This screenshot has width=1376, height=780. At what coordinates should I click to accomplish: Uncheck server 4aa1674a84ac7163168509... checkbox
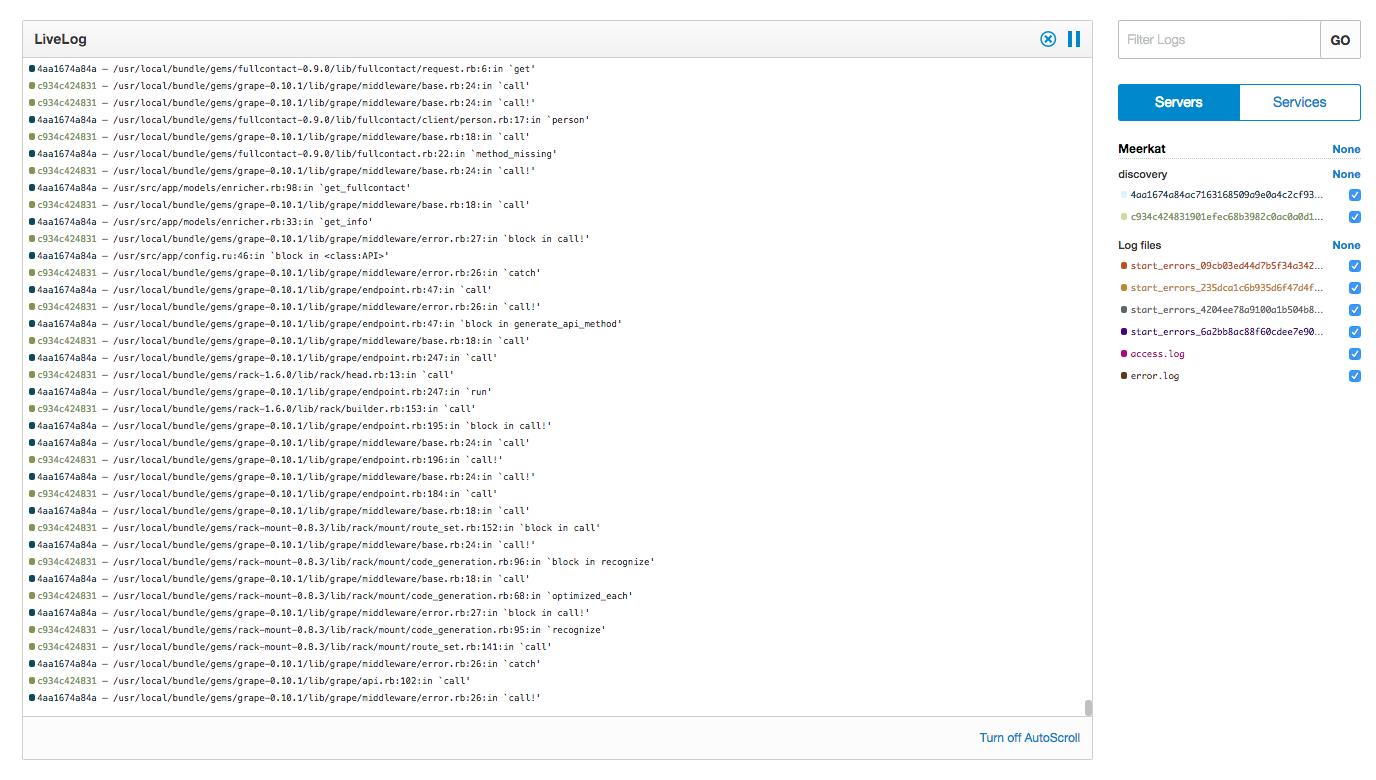tap(1355, 195)
